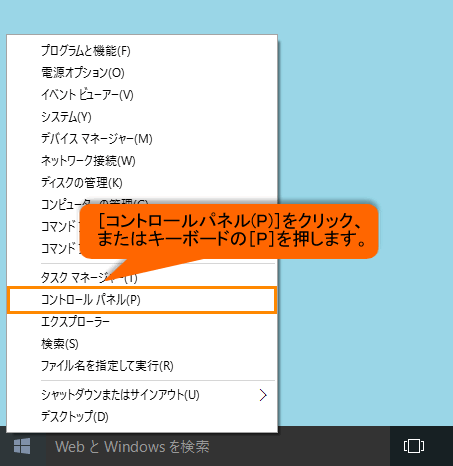The image size is (453, 466).
Task: Click the Web と Windows を検索 box
Action: (x=217, y=446)
